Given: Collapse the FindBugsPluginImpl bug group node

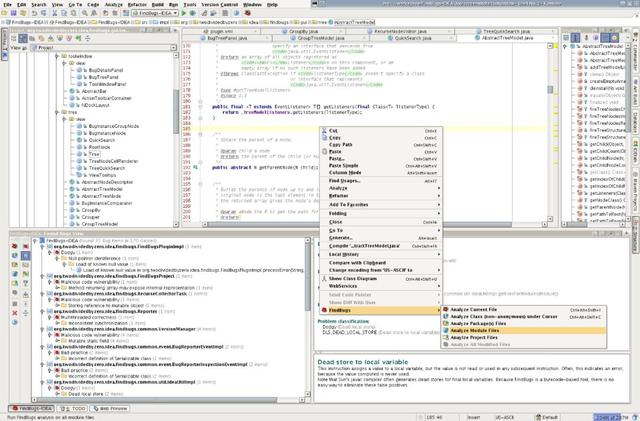Looking at the screenshot, I should coord(42,247).
